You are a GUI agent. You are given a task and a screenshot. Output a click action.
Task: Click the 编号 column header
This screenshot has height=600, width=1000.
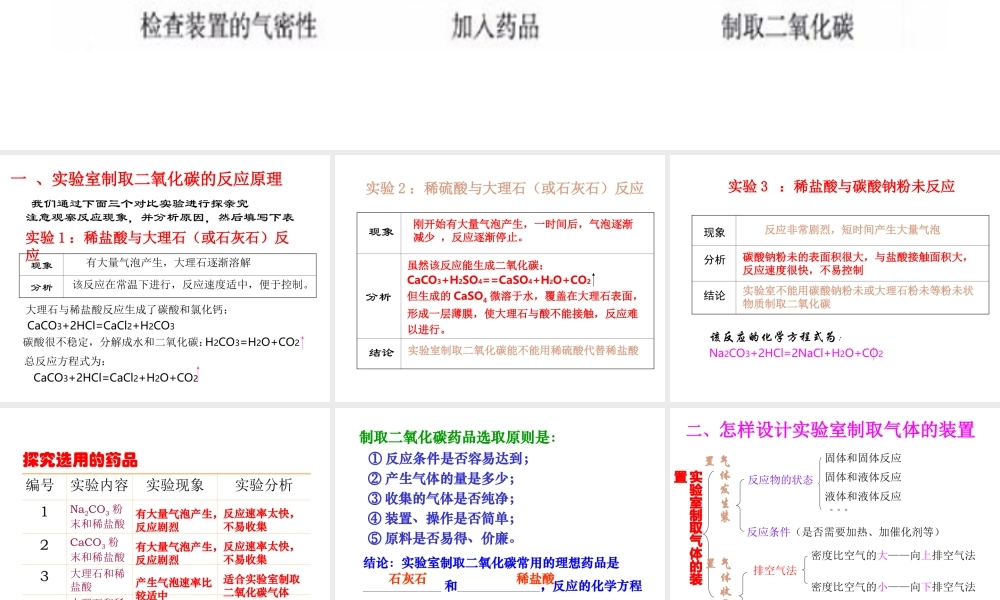point(40,485)
